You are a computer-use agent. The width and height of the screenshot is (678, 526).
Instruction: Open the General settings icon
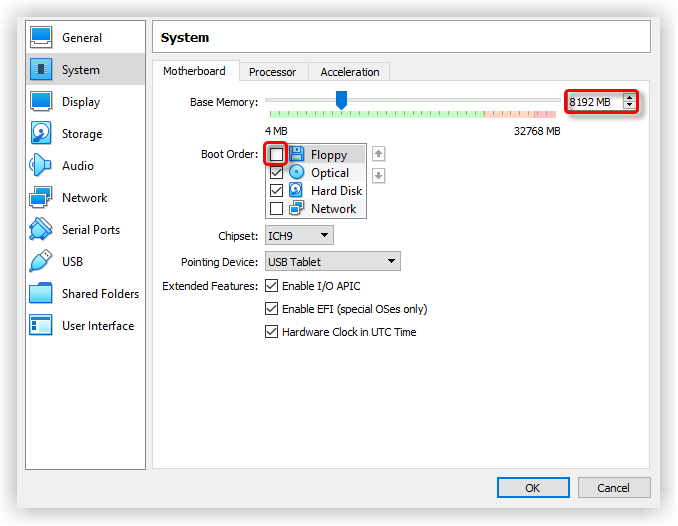pos(41,38)
